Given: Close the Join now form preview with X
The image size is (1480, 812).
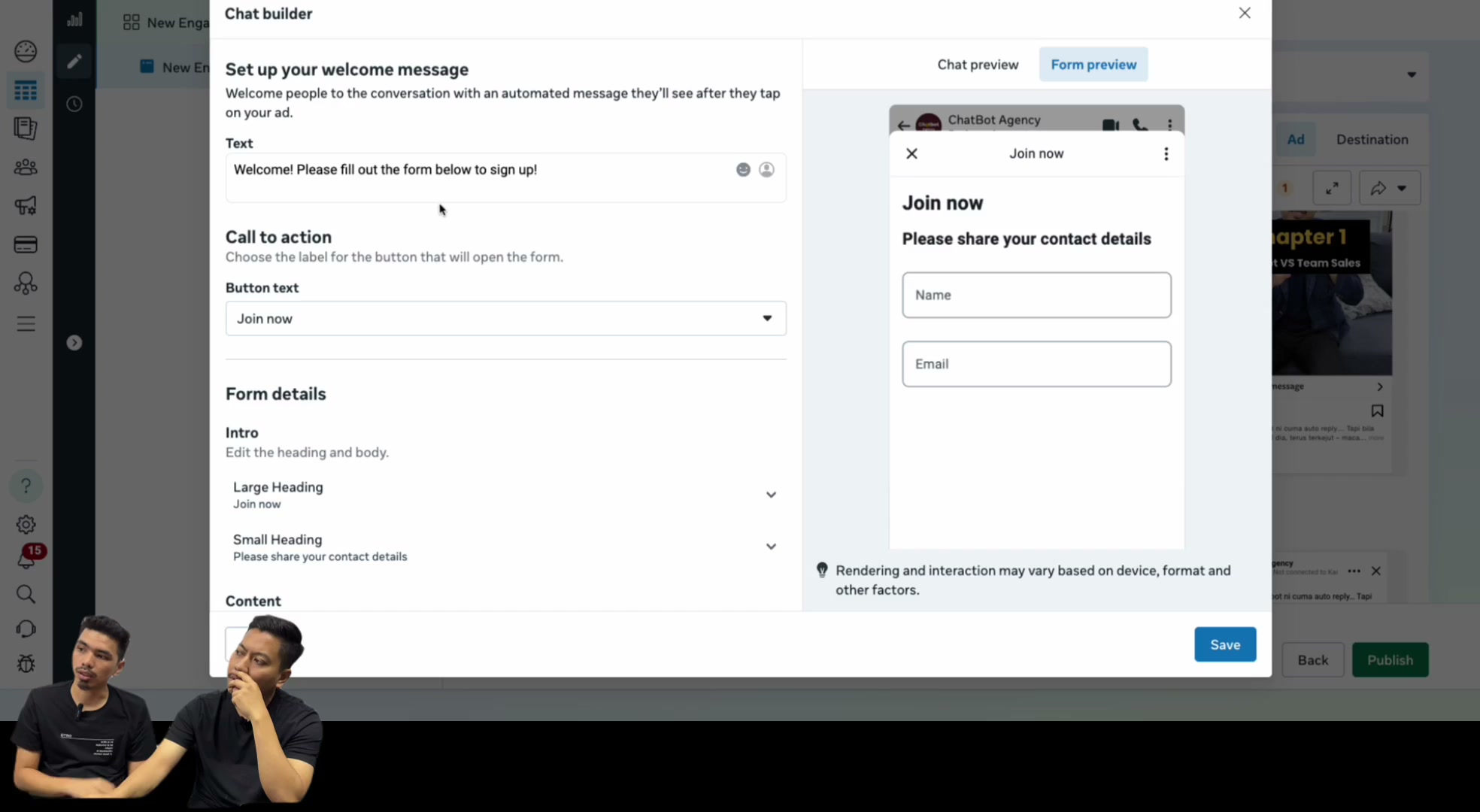Looking at the screenshot, I should point(911,153).
